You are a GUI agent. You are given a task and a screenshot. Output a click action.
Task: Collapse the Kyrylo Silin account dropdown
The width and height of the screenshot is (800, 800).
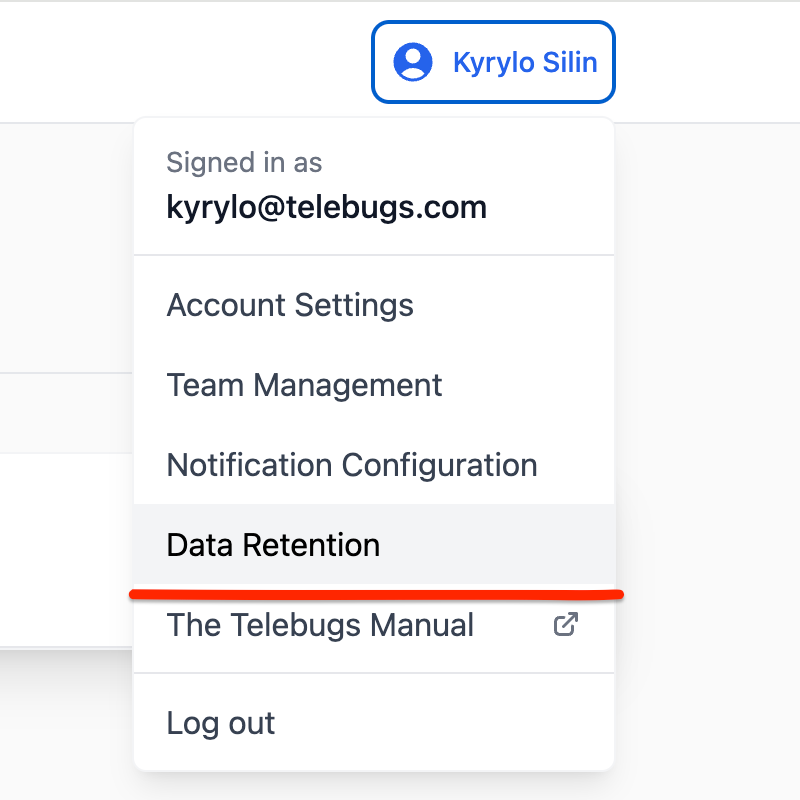[x=493, y=62]
